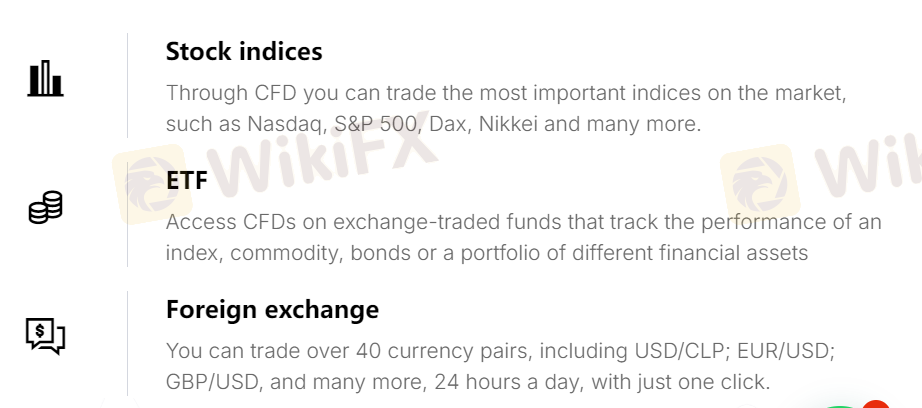Click the Foreign exchange dollar chat icon
This screenshot has width=922, height=408.
45,336
